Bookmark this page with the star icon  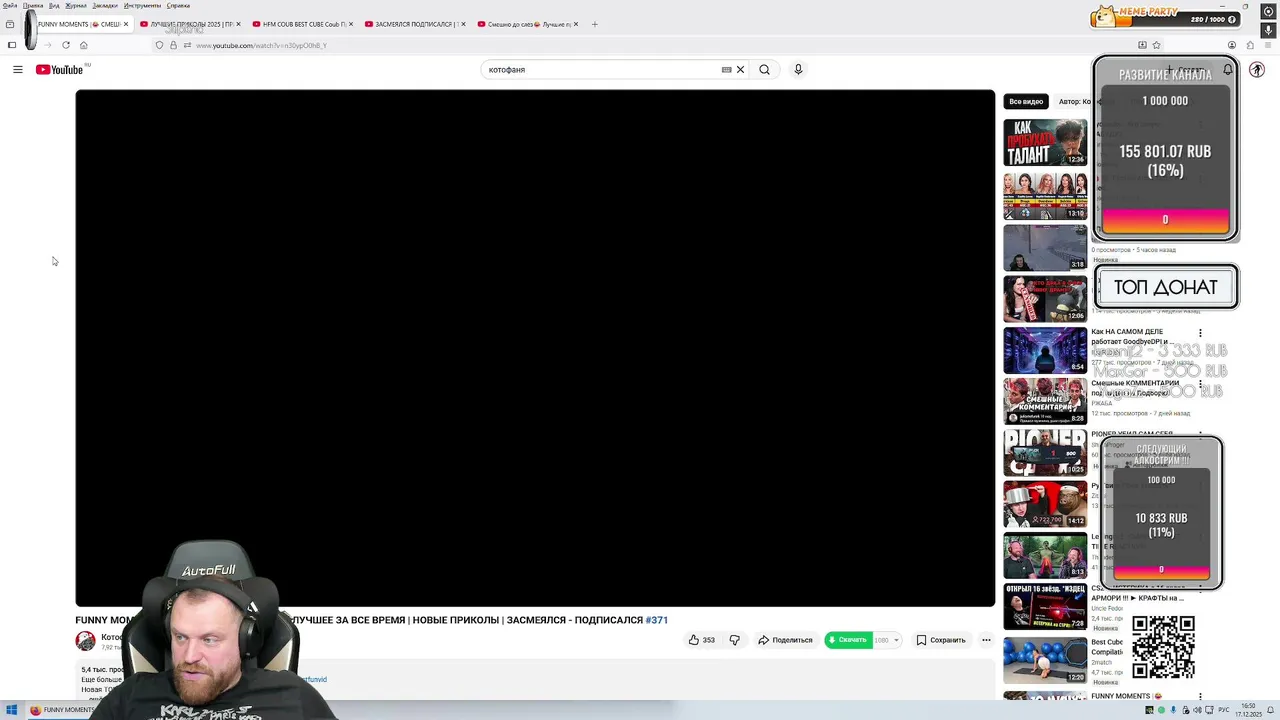coord(1156,45)
